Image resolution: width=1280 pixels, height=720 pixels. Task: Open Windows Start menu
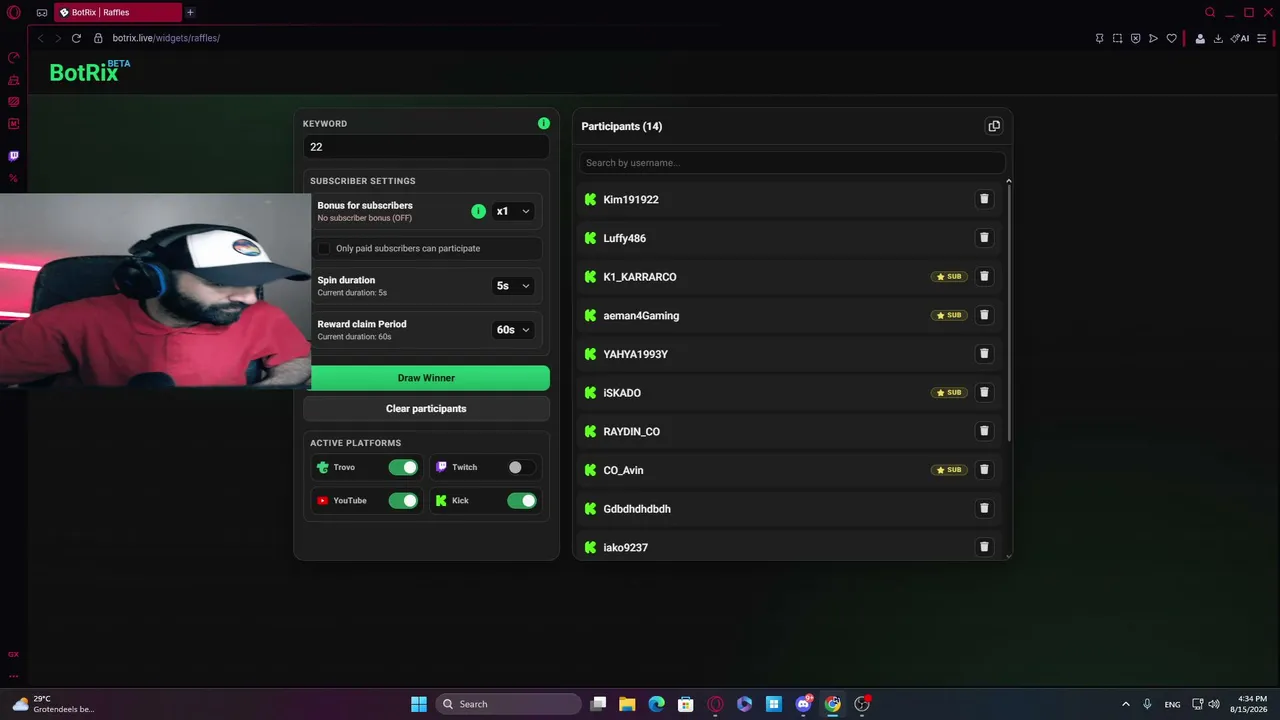[x=419, y=704]
